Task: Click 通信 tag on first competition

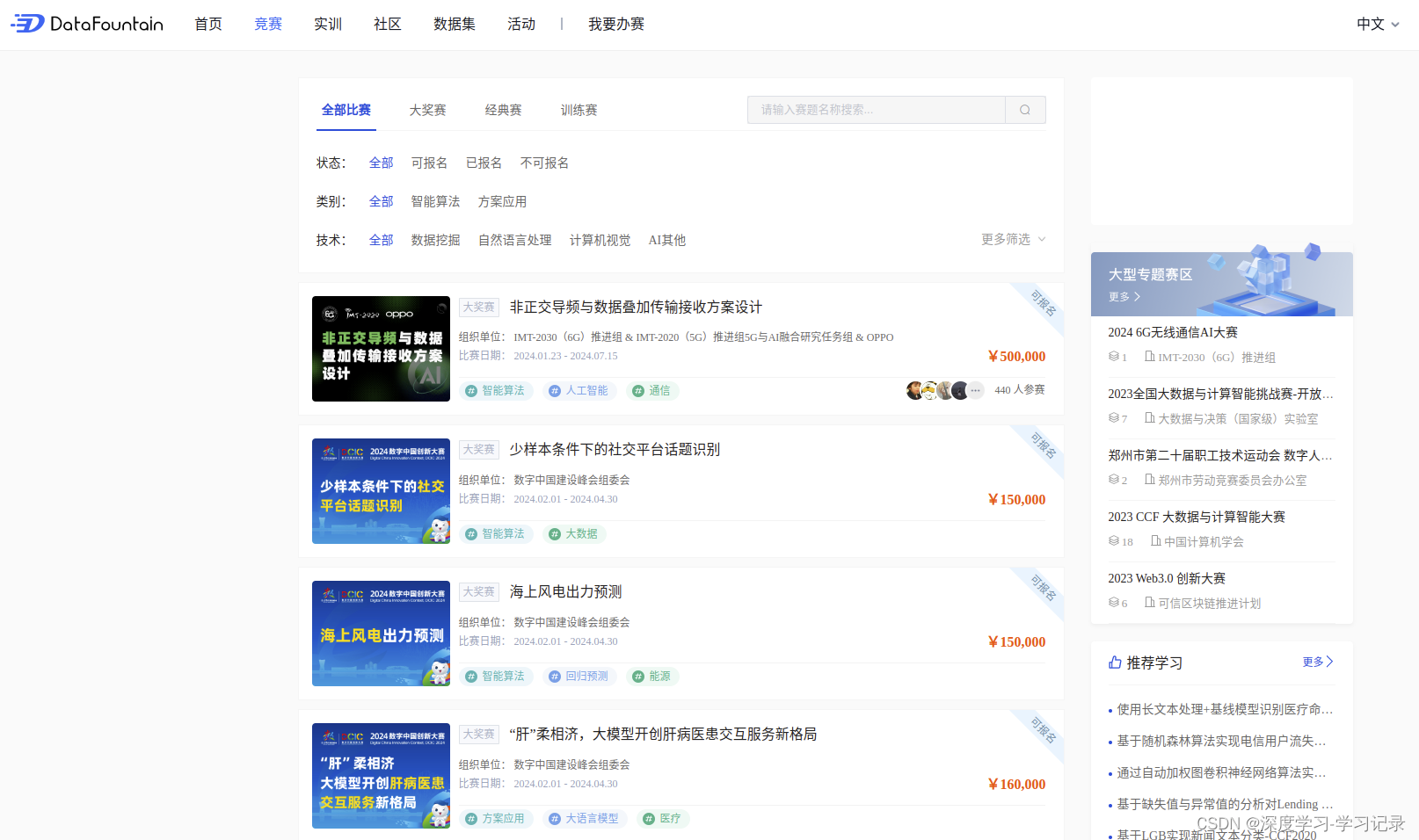Action: pyautogui.click(x=651, y=391)
